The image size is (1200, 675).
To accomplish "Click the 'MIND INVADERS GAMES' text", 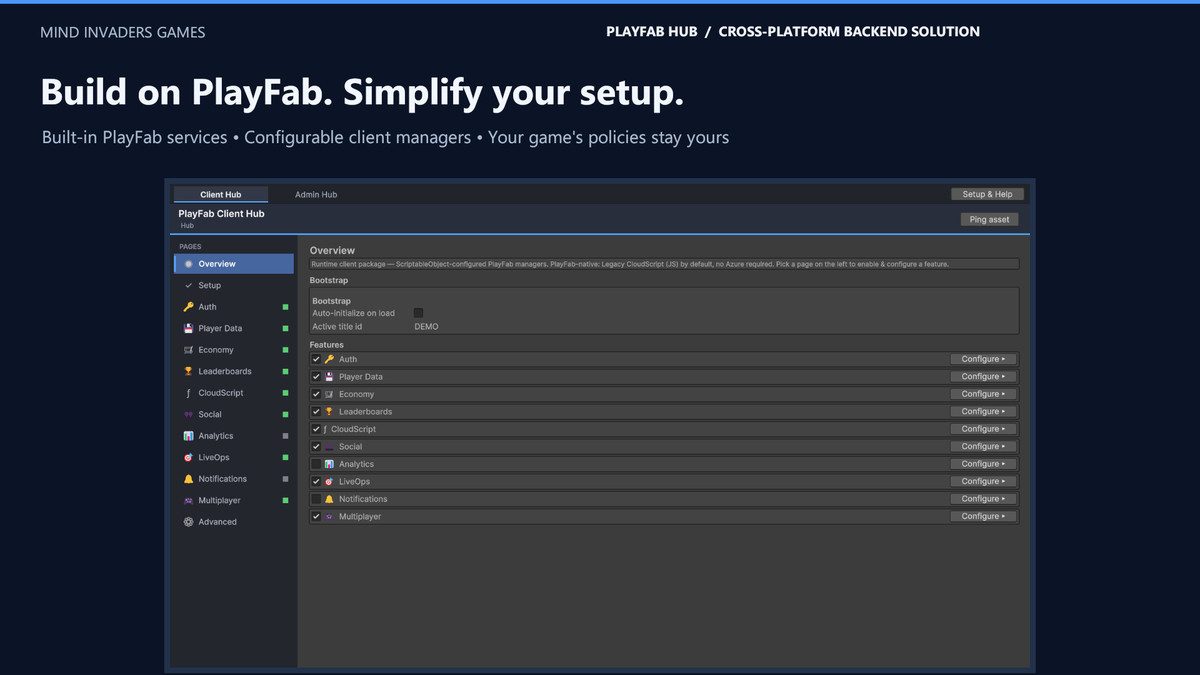I will point(122,32).
